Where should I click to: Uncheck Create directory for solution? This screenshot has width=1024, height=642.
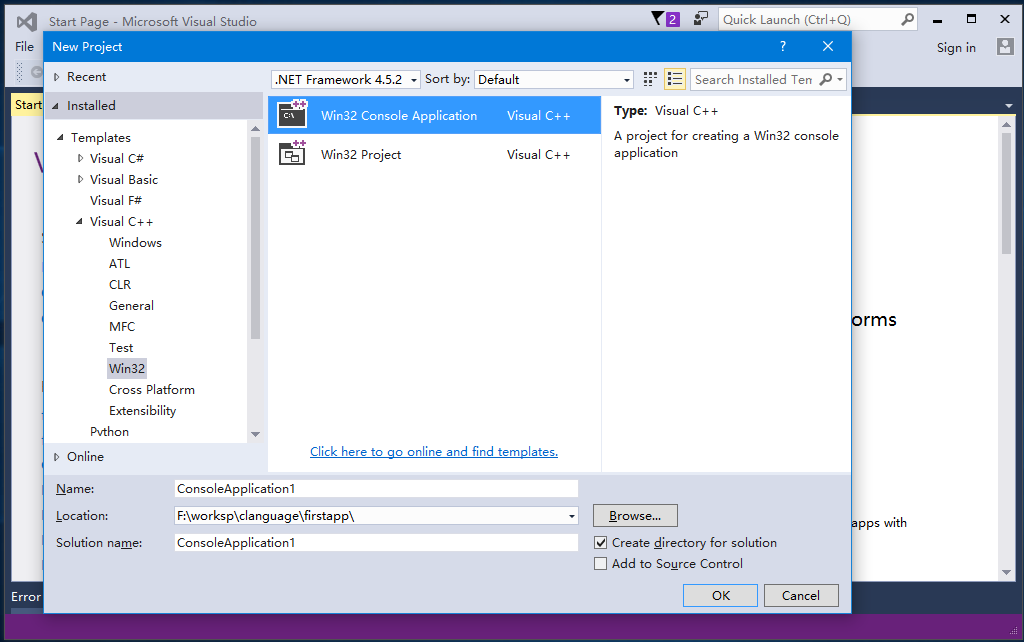click(601, 543)
